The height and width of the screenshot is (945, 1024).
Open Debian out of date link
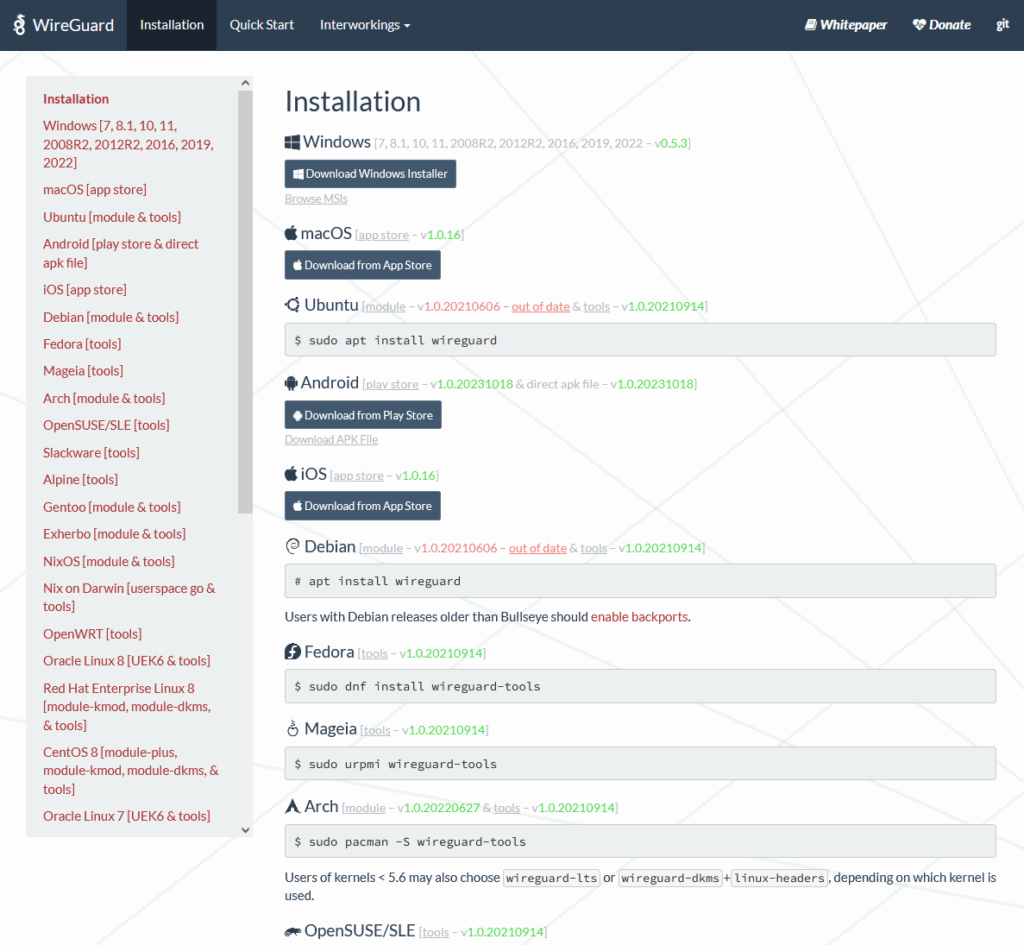point(537,549)
